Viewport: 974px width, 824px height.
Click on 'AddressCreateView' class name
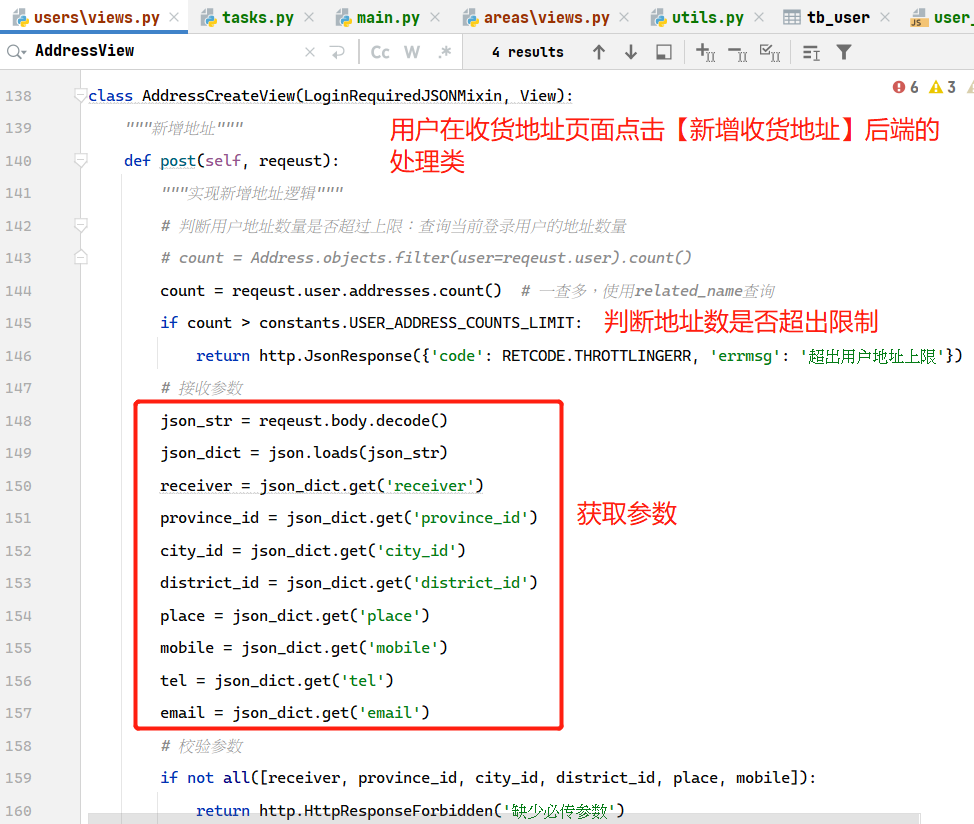coord(219,96)
